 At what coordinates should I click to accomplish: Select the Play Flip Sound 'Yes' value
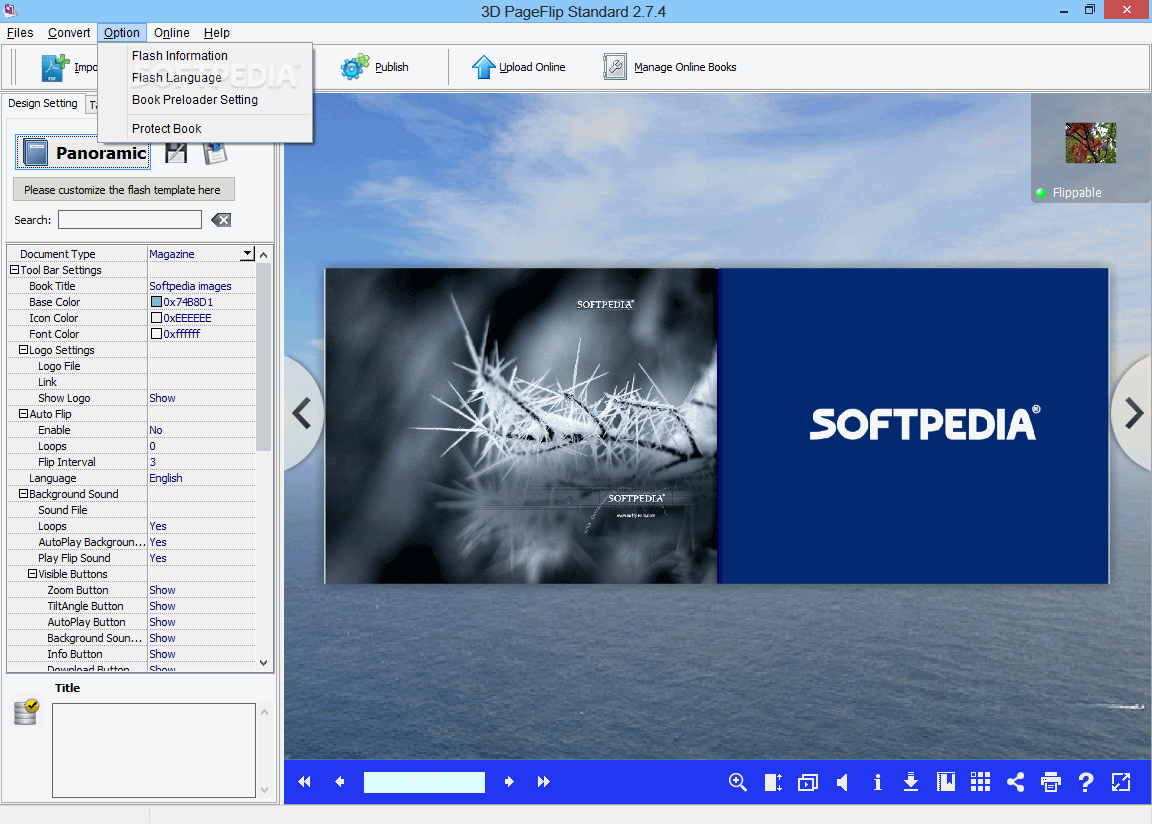(x=158, y=558)
